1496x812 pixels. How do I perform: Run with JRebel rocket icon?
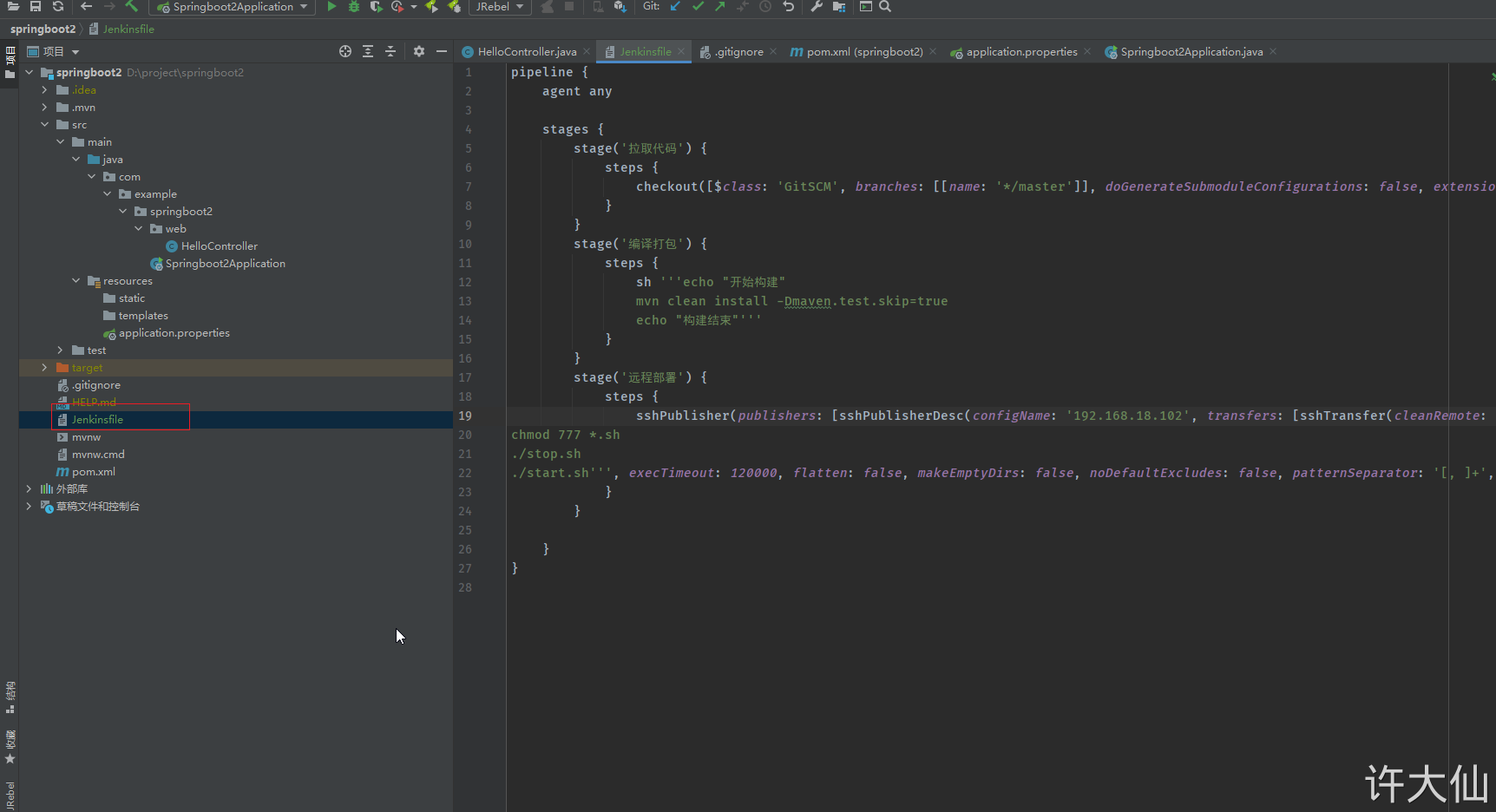click(431, 6)
